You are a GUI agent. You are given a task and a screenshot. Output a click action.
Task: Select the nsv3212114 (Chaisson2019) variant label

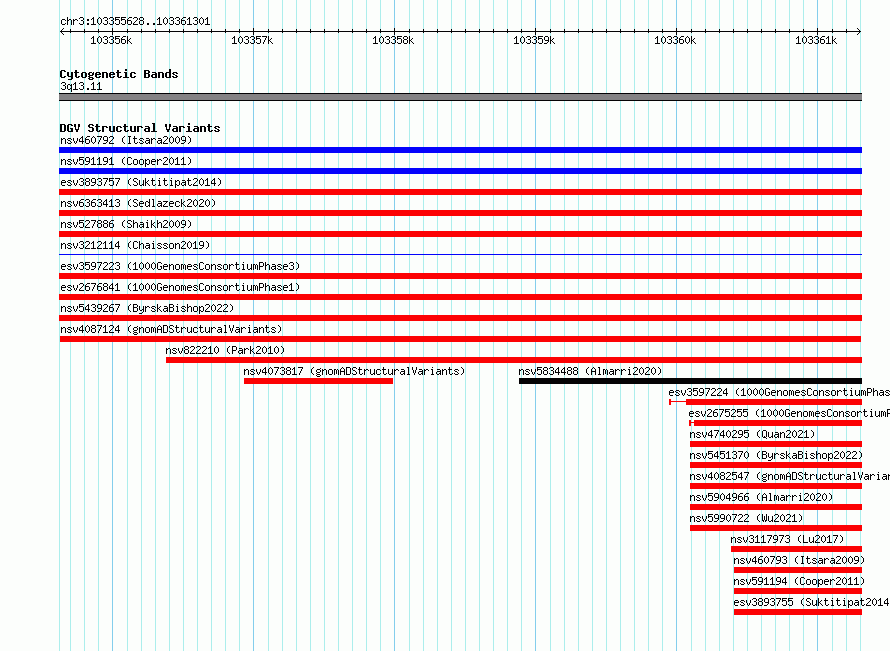[x=135, y=245]
